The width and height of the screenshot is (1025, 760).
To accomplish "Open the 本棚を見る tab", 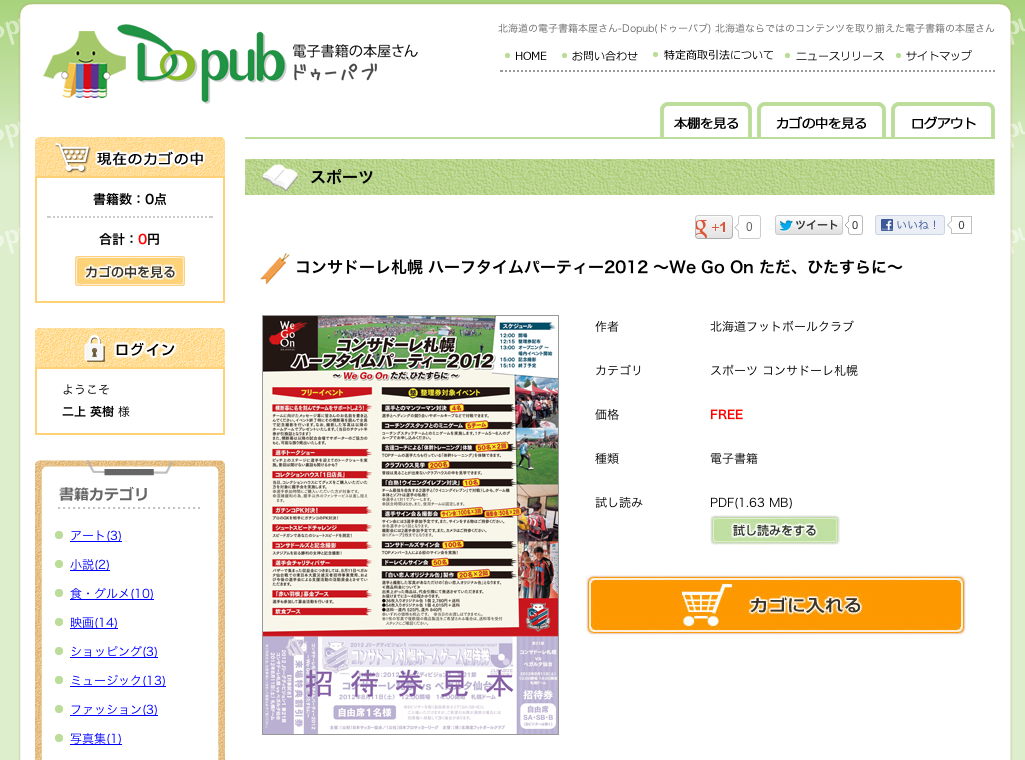I will (706, 123).
